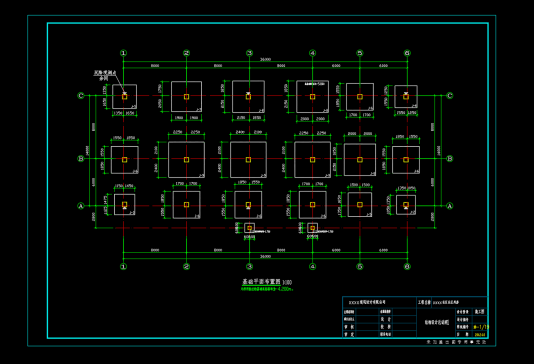534x364 pixels.
Task: Pick axis bubble B on right side
Action: coord(450,158)
